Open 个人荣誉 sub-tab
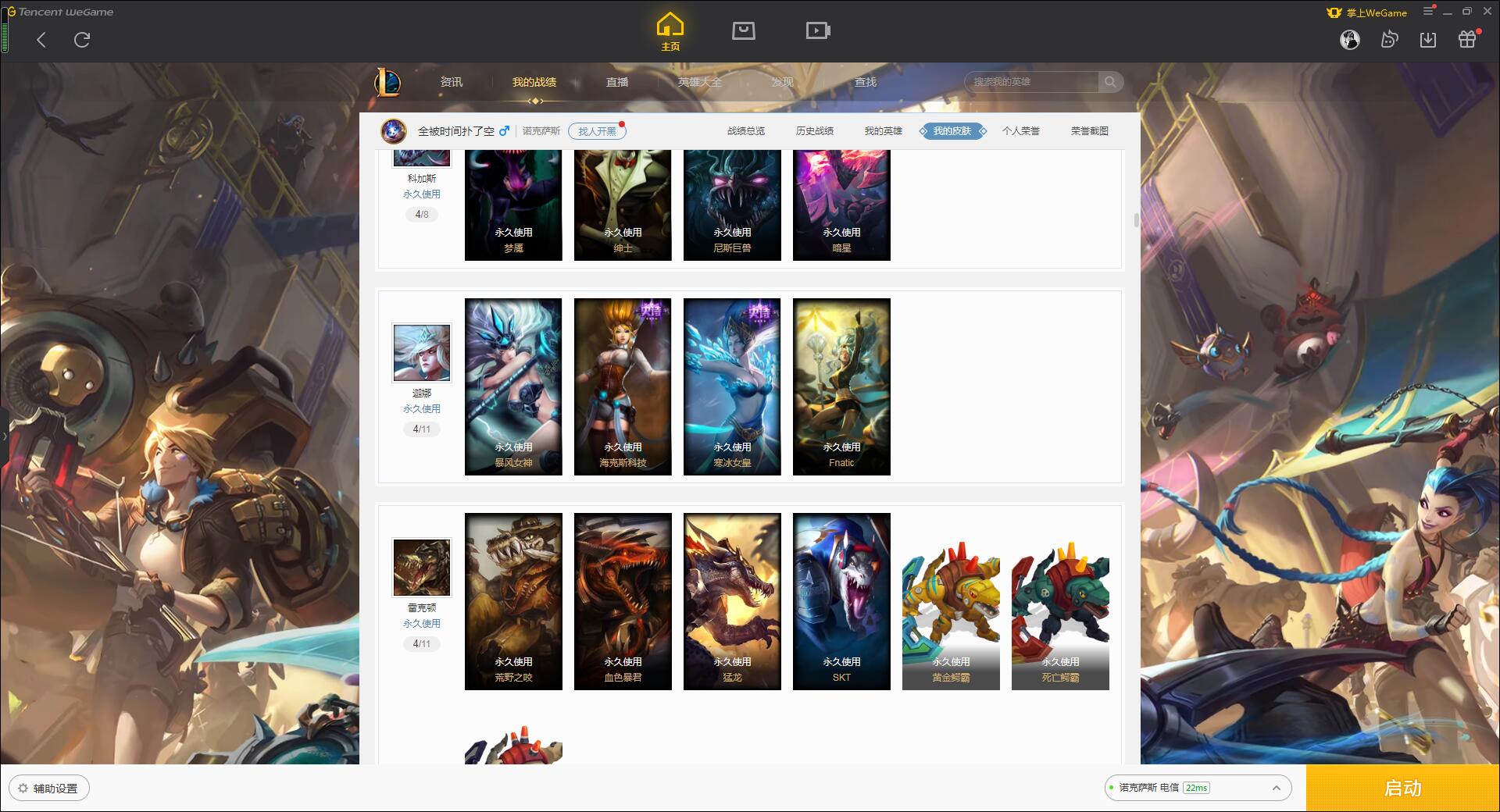1500x812 pixels. coord(1021,131)
